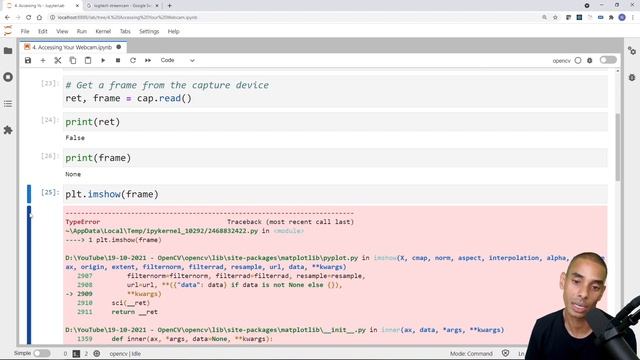Toggle the switch beside the toolbar bug icon
640x360 pixels.
coord(608,60)
